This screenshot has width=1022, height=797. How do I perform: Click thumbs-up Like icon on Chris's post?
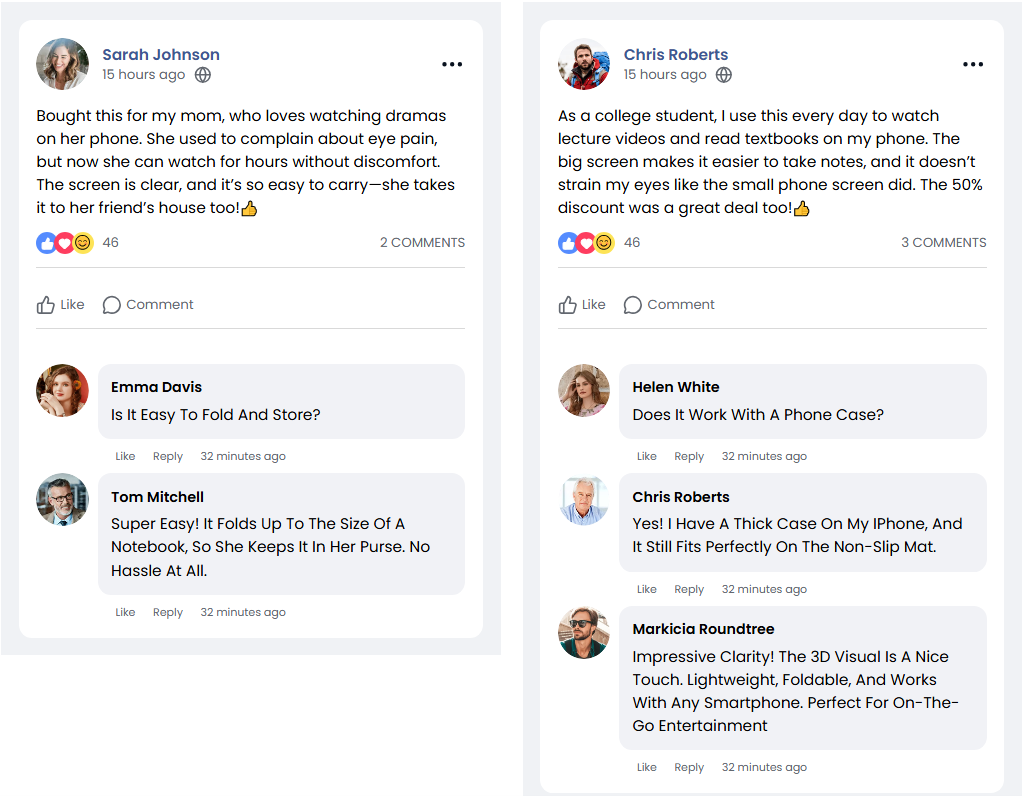[567, 305]
